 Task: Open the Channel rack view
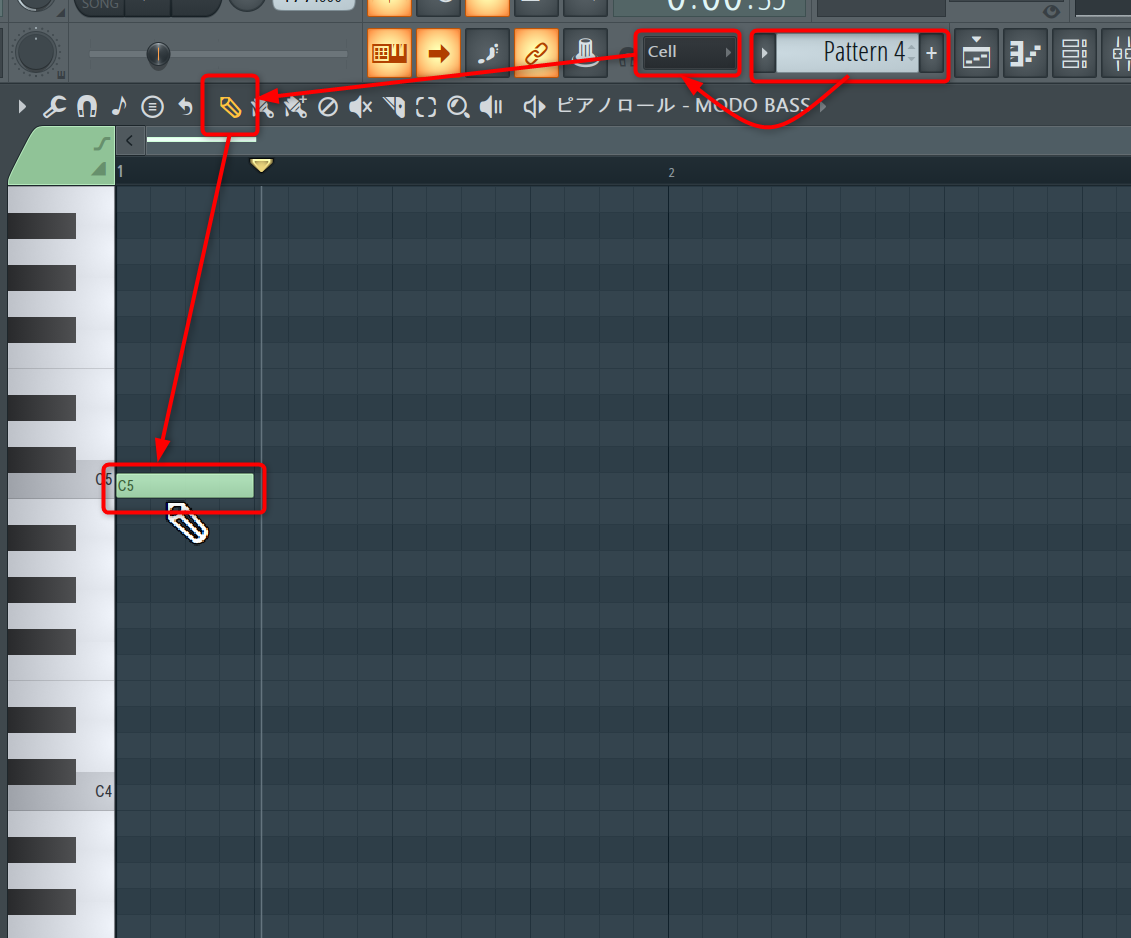(x=1075, y=54)
